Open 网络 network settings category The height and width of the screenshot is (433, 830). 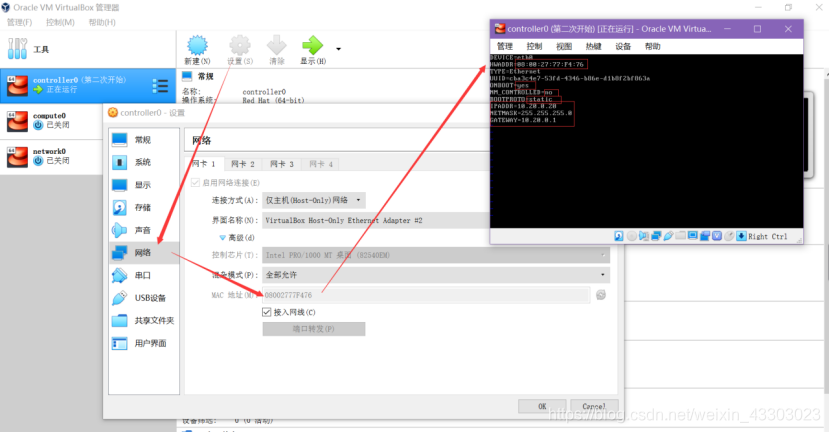pos(144,253)
